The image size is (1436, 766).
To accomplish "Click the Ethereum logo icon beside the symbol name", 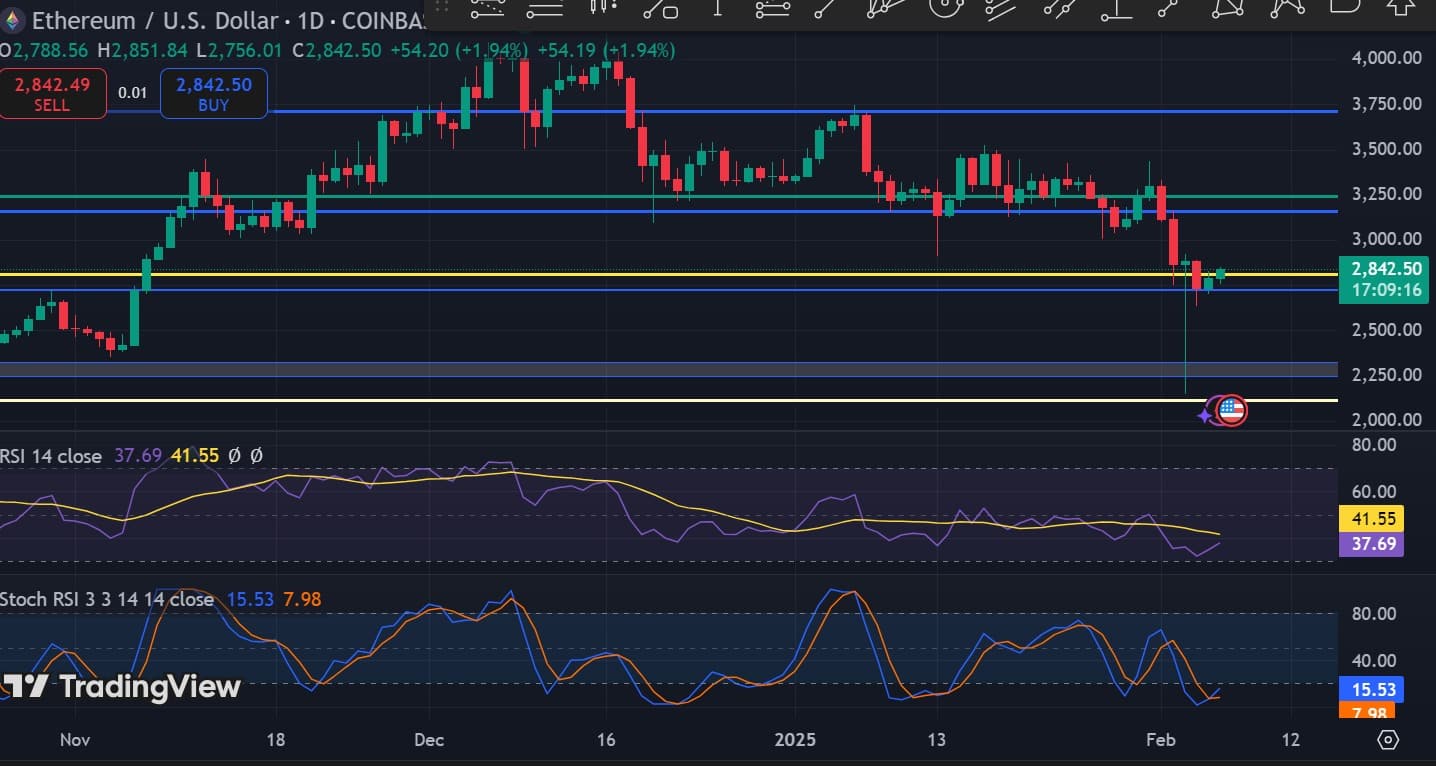I will 12,20.
